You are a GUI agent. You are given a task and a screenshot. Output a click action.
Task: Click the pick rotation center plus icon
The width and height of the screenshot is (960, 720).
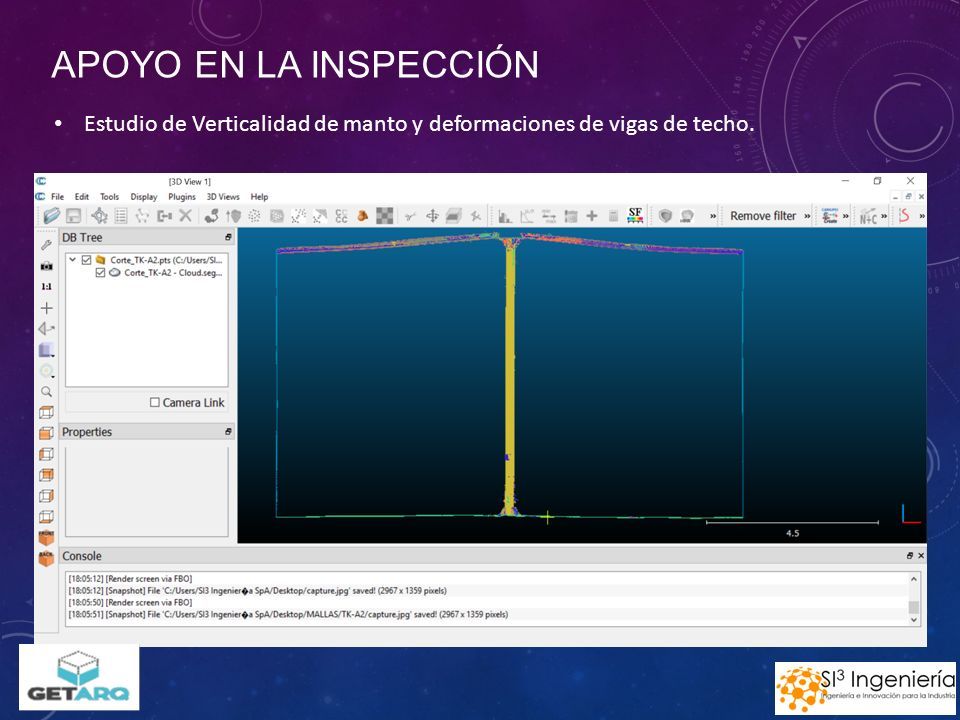tap(47, 308)
